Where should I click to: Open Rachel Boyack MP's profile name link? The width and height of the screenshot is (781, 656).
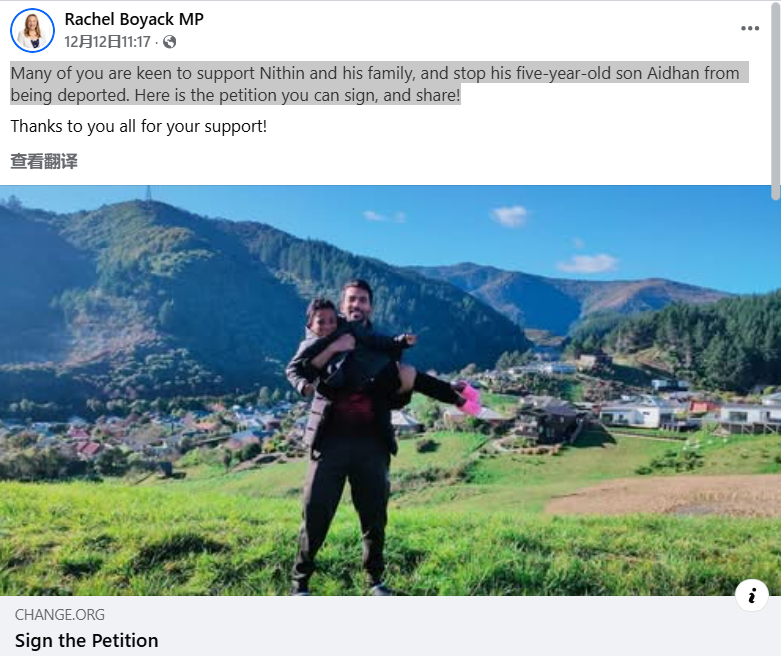[x=134, y=19]
